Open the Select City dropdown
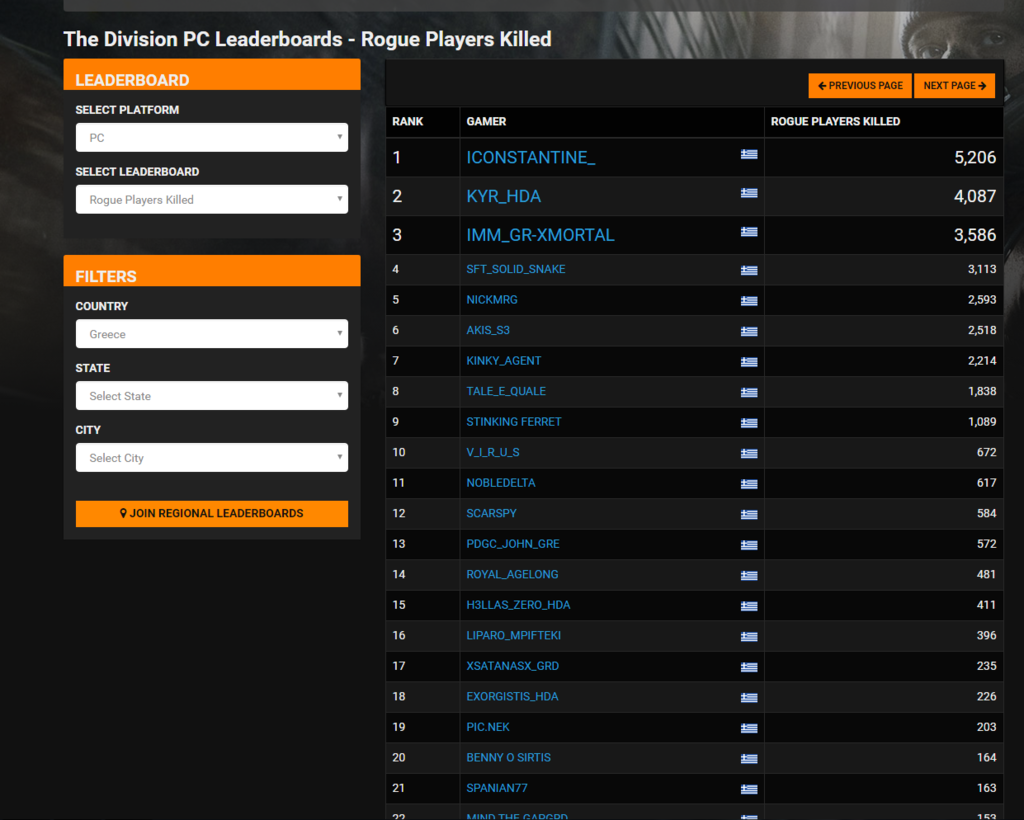 [x=211, y=458]
